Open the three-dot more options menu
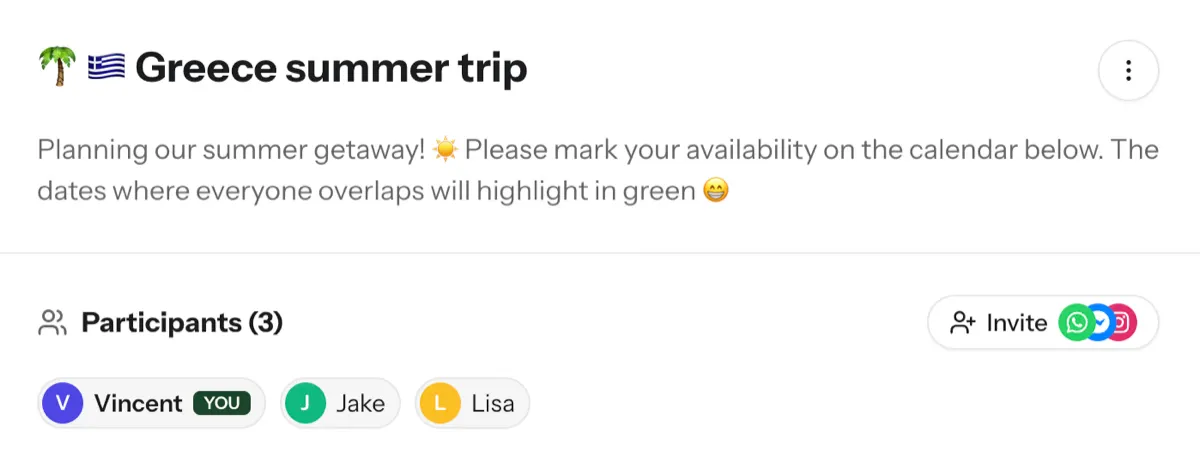1200x470 pixels. pyautogui.click(x=1128, y=70)
